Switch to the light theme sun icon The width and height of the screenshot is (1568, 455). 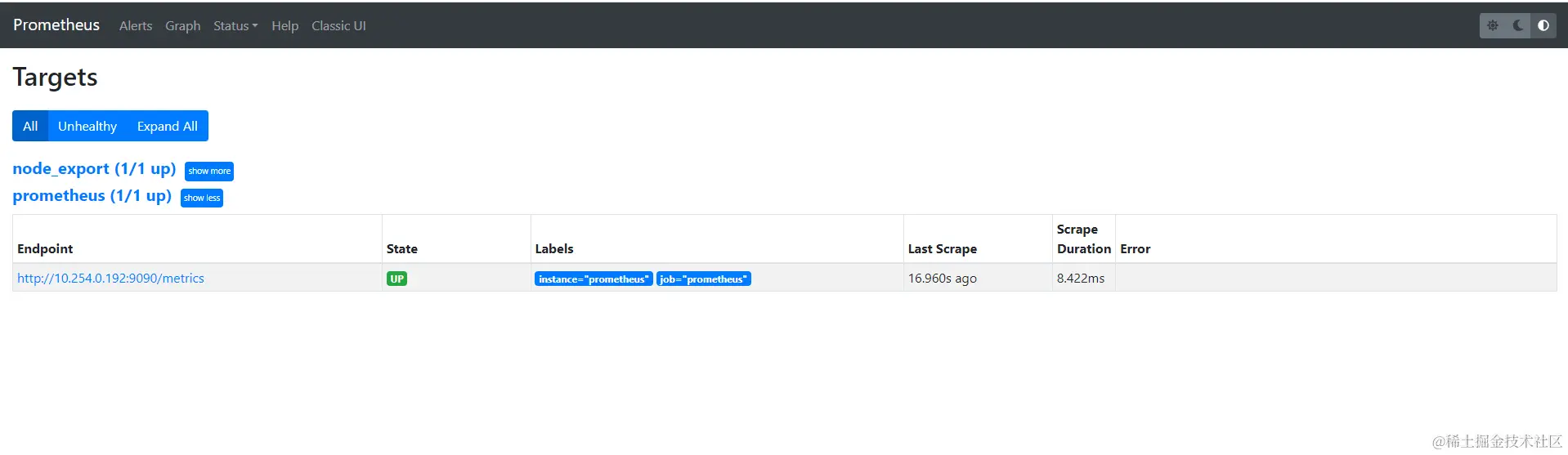[1493, 25]
